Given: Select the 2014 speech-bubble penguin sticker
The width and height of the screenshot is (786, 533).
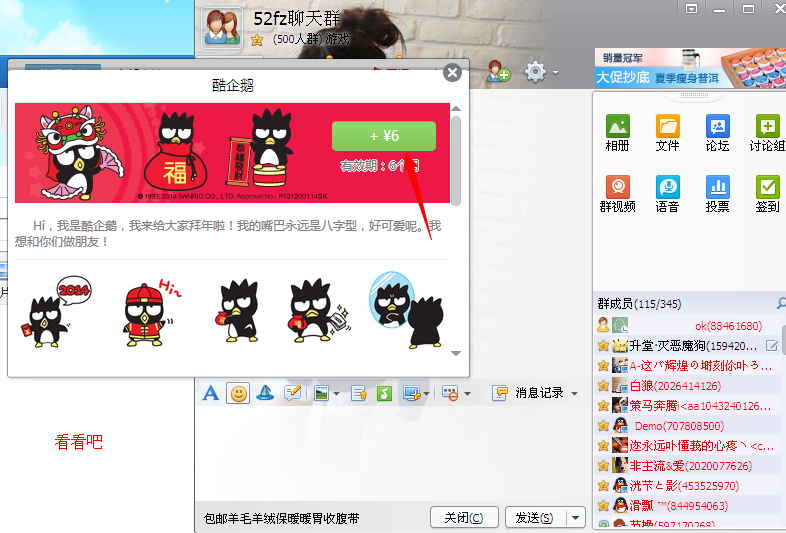Looking at the screenshot, I should [x=56, y=312].
